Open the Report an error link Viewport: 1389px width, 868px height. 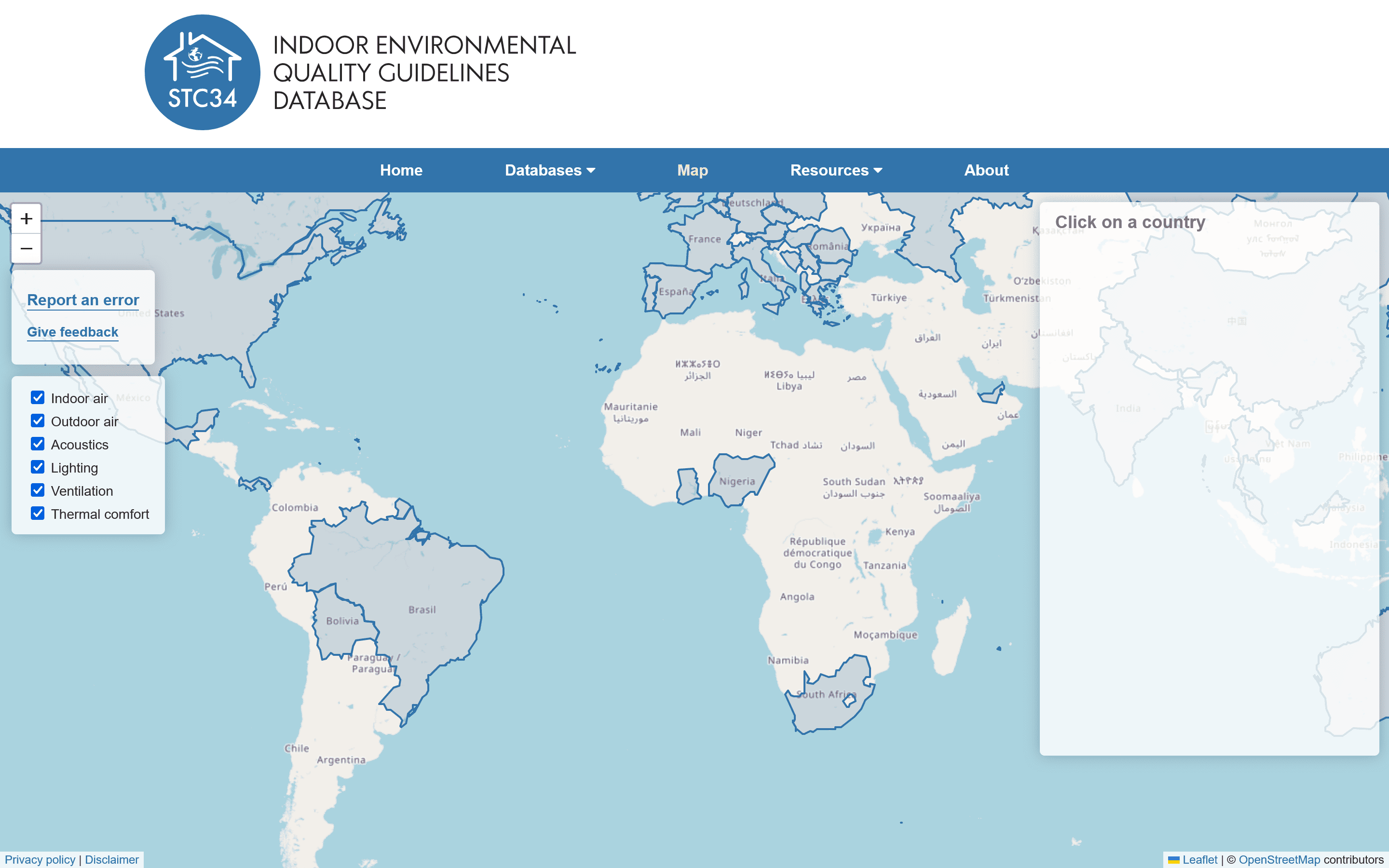[x=83, y=300]
